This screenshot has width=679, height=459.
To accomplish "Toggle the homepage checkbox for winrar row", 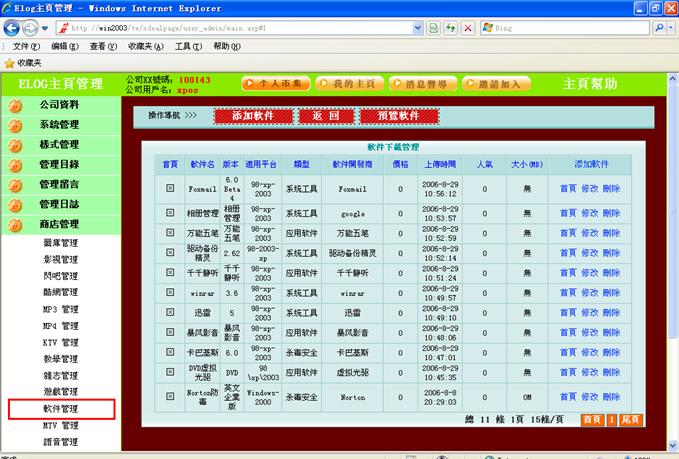I will pyautogui.click(x=169, y=293).
